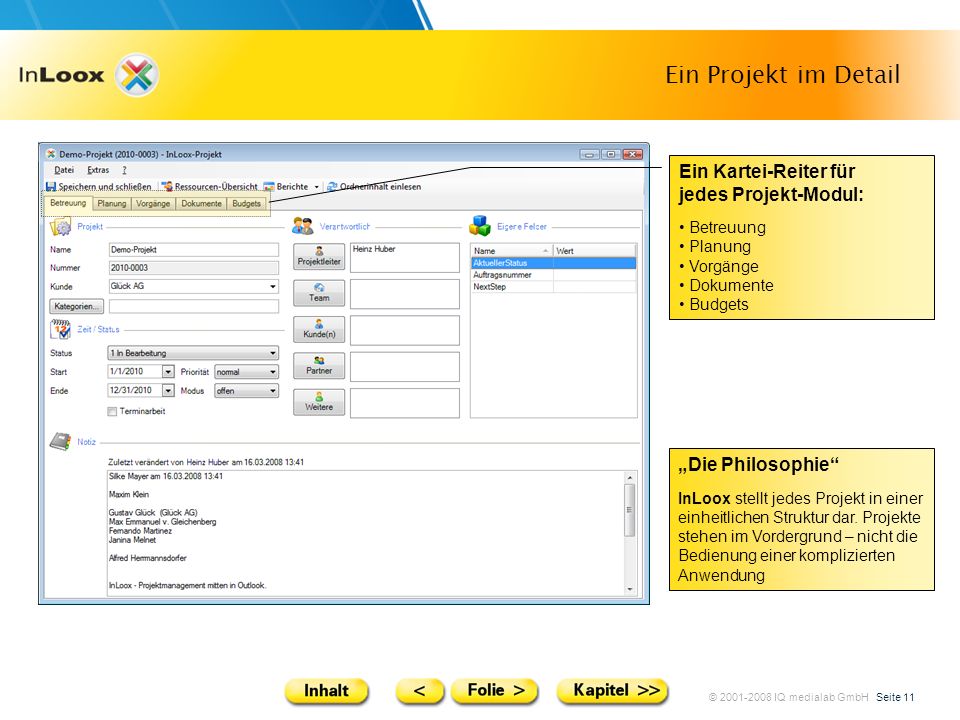960x720 pixels.
Task: Switch to the Betreuung tab
Action: 68,203
